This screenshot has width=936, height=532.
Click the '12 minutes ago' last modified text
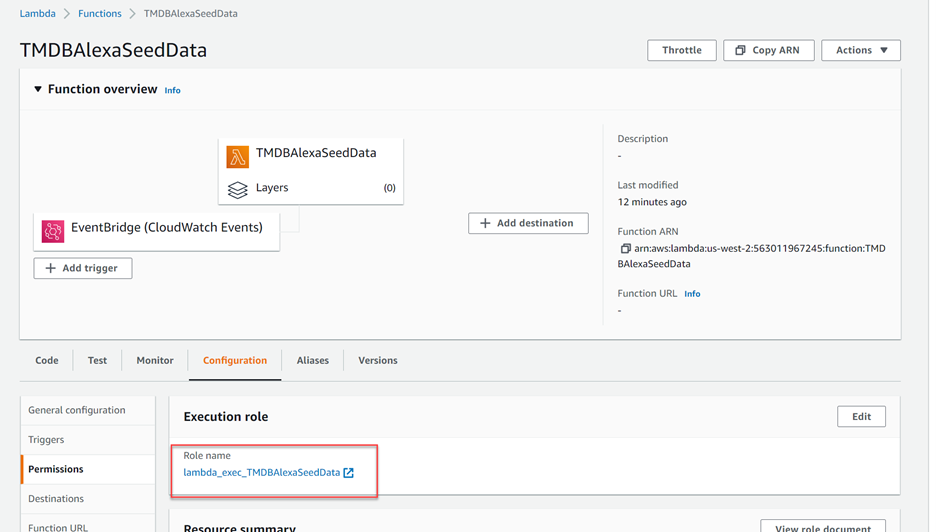pos(652,202)
